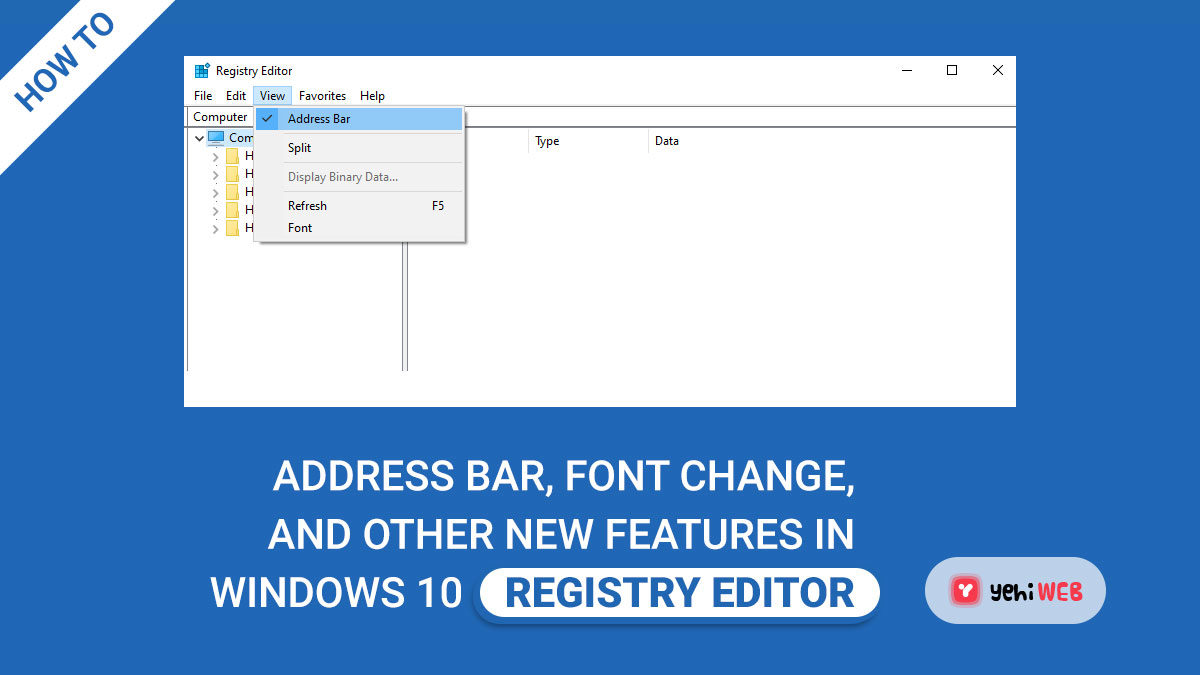This screenshot has width=1200, height=675.
Task: Collapse the Computer tree node
Action: pyautogui.click(x=199, y=138)
